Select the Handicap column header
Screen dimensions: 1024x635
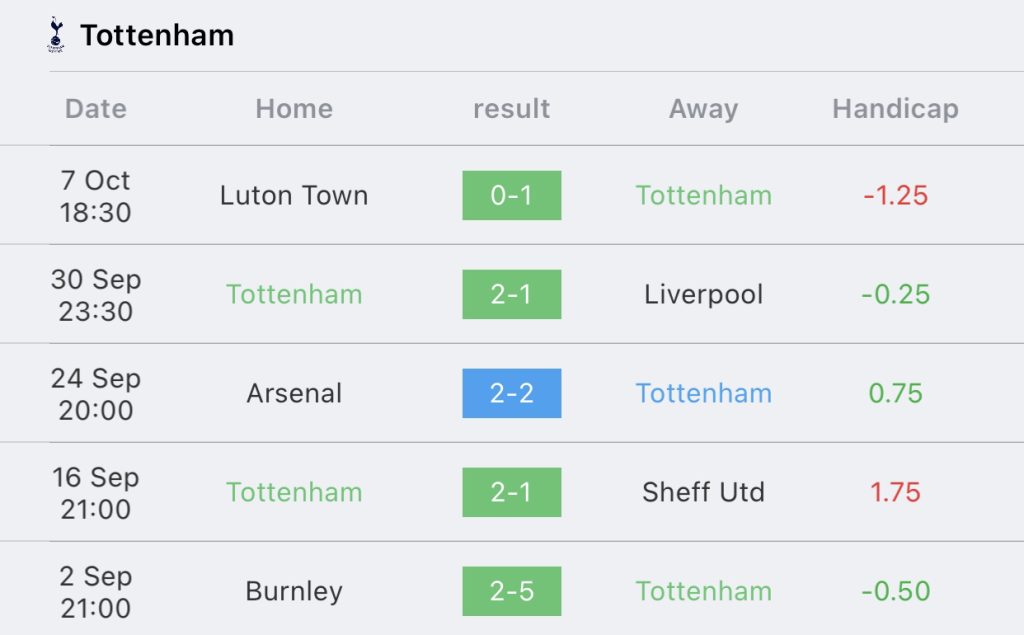[x=895, y=109]
